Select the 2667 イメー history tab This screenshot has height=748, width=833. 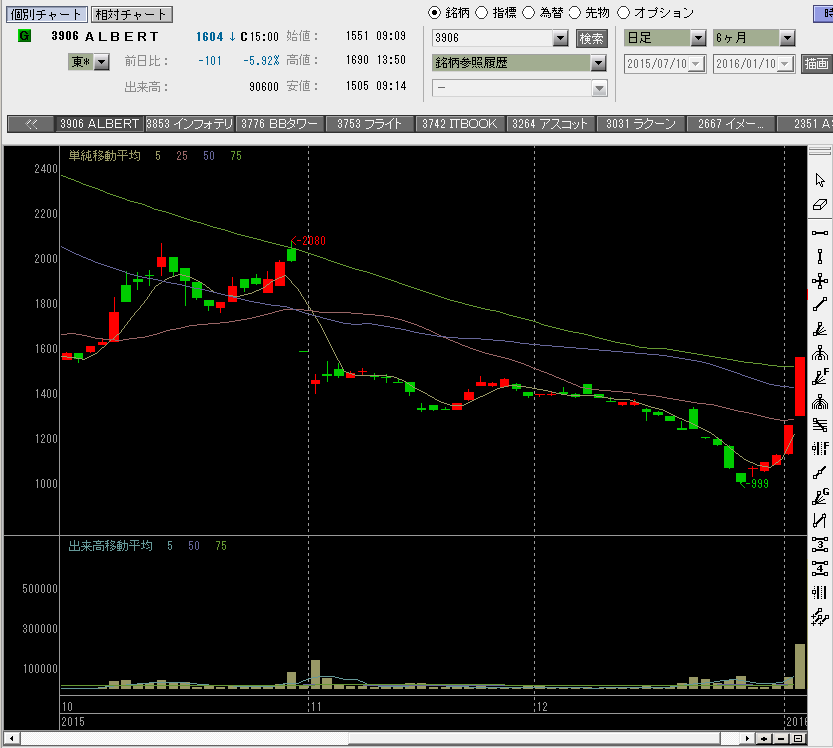(x=731, y=124)
